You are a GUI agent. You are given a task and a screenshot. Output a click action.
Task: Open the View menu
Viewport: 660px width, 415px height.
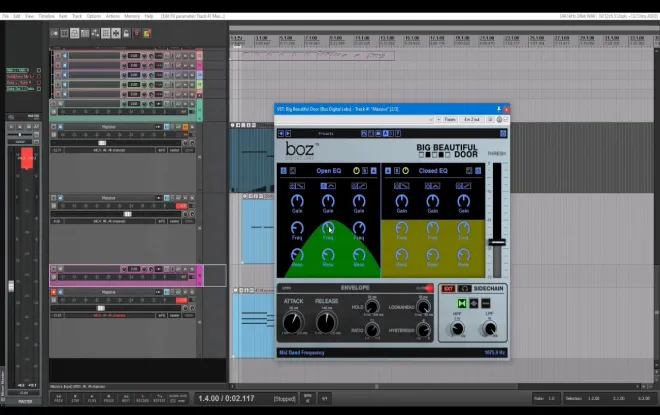pyautogui.click(x=29, y=16)
